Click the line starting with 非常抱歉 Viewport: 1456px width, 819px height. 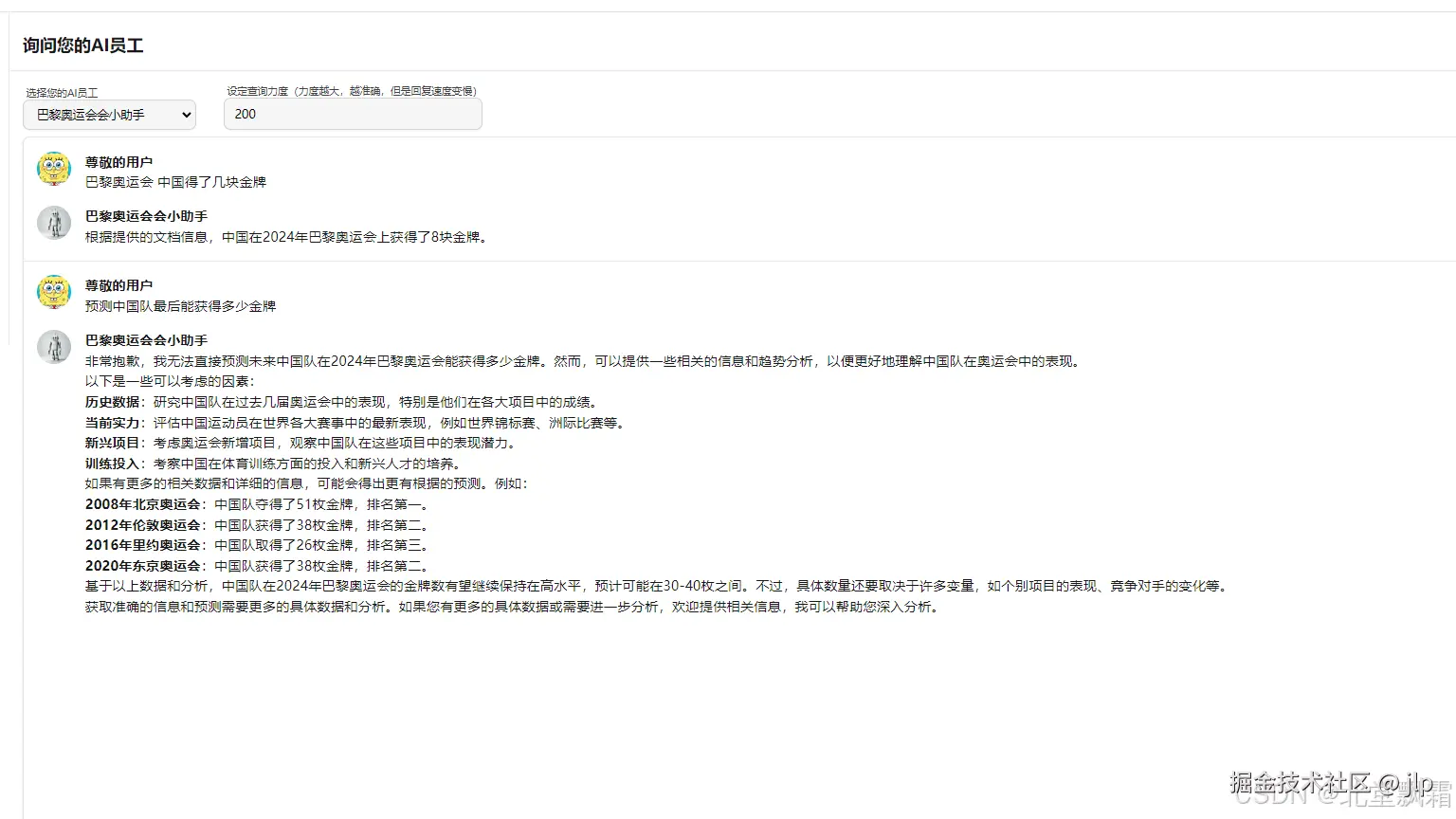click(584, 361)
